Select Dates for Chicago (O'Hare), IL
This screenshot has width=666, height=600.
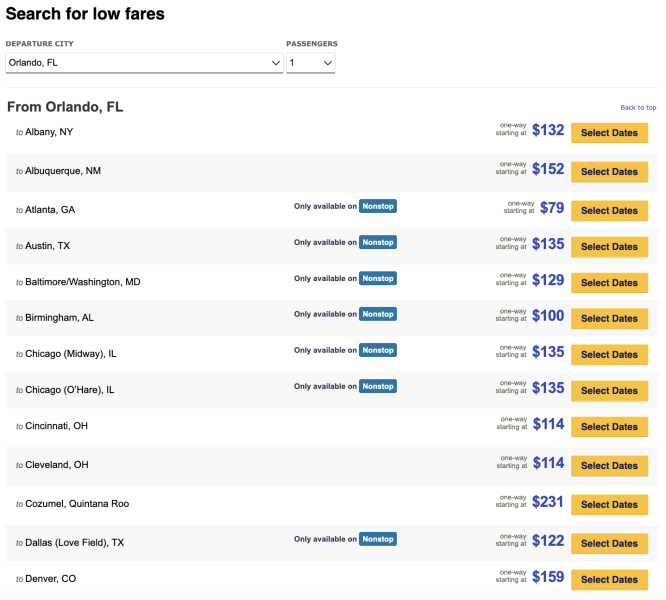click(x=609, y=391)
